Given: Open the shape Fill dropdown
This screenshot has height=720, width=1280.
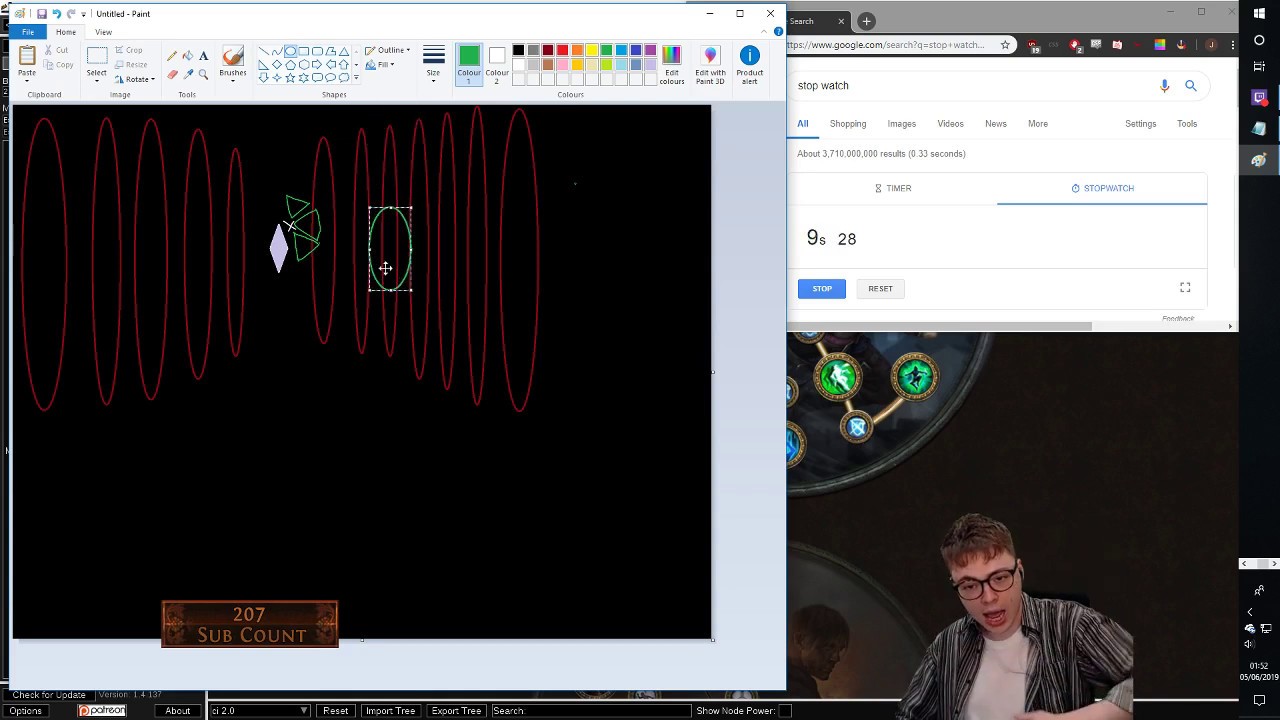Looking at the screenshot, I should 380,65.
